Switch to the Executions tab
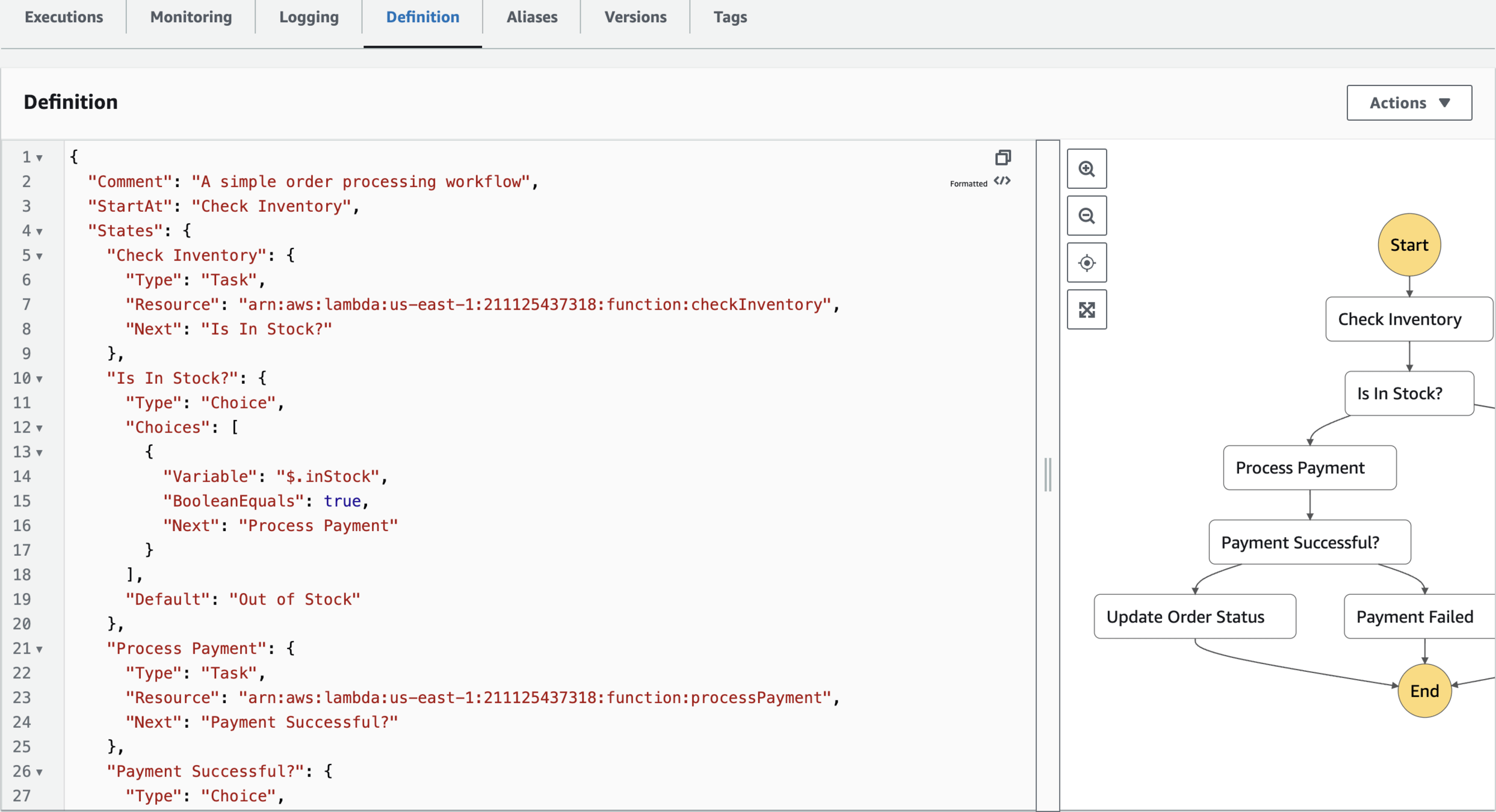Screen dimensions: 1496x812 click(64, 17)
